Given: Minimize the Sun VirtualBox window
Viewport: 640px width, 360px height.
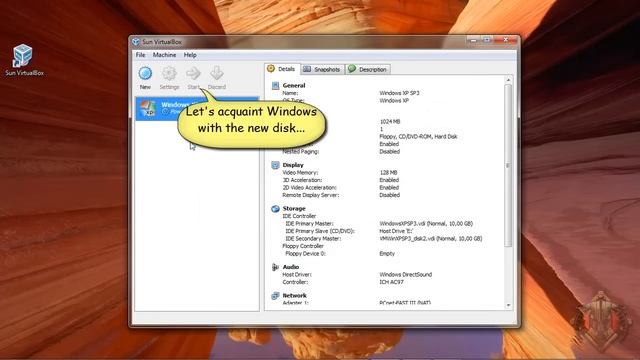Looking at the screenshot, I should [x=473, y=40].
